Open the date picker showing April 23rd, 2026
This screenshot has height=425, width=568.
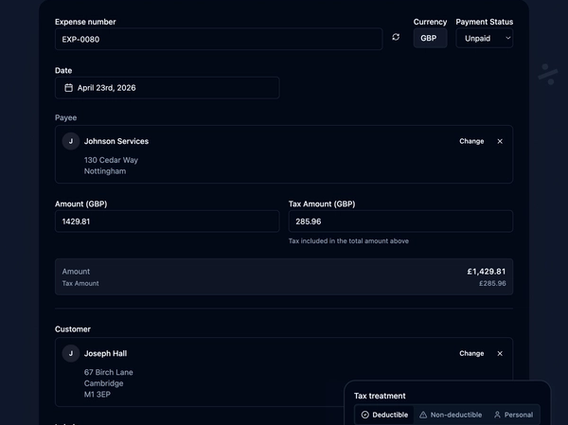pyautogui.click(x=167, y=88)
